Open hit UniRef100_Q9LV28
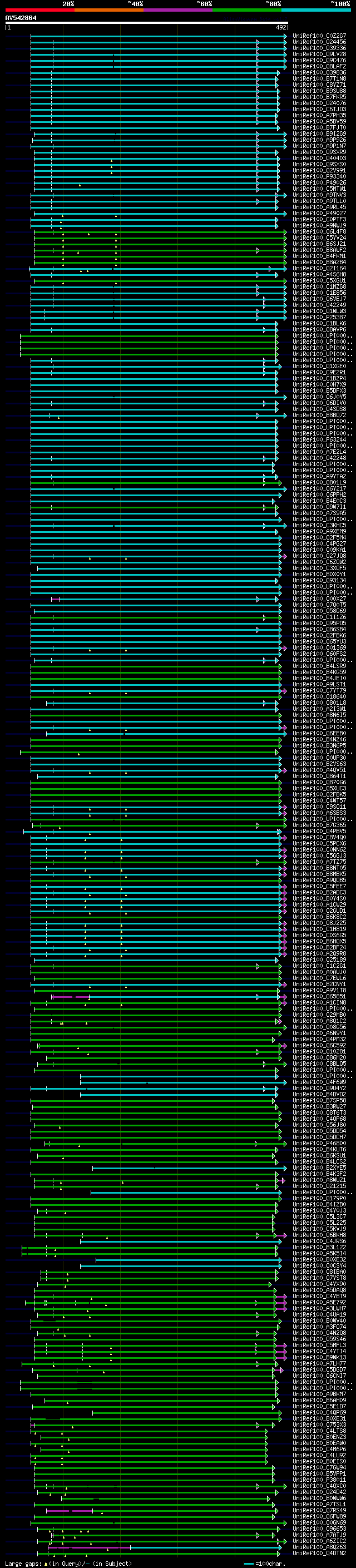The width and height of the screenshot is (356, 1568). 319,54
